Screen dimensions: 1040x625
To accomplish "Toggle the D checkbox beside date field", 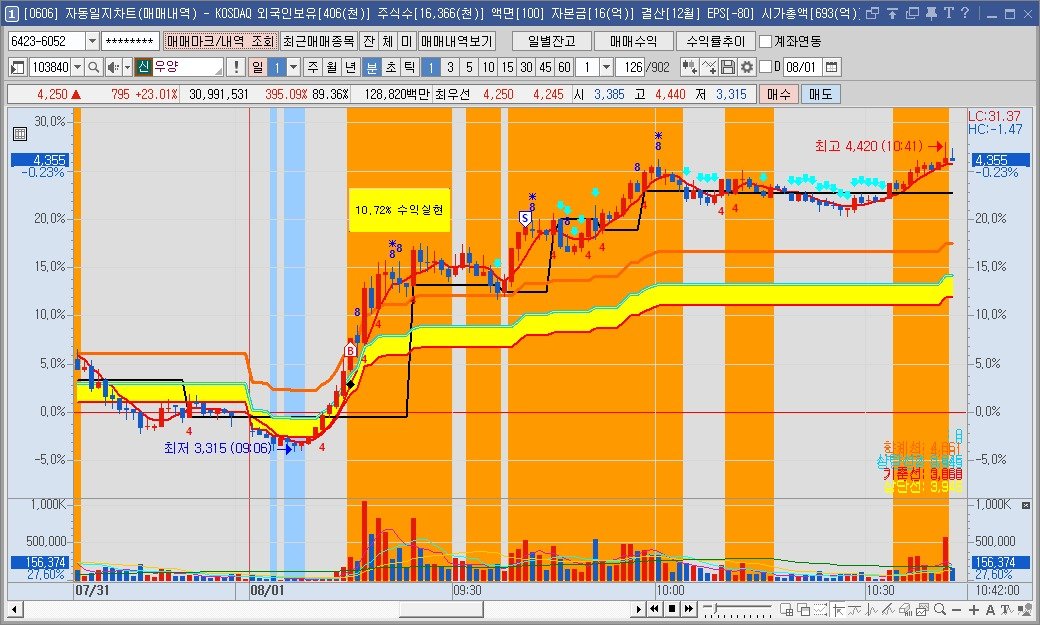I will [x=765, y=67].
